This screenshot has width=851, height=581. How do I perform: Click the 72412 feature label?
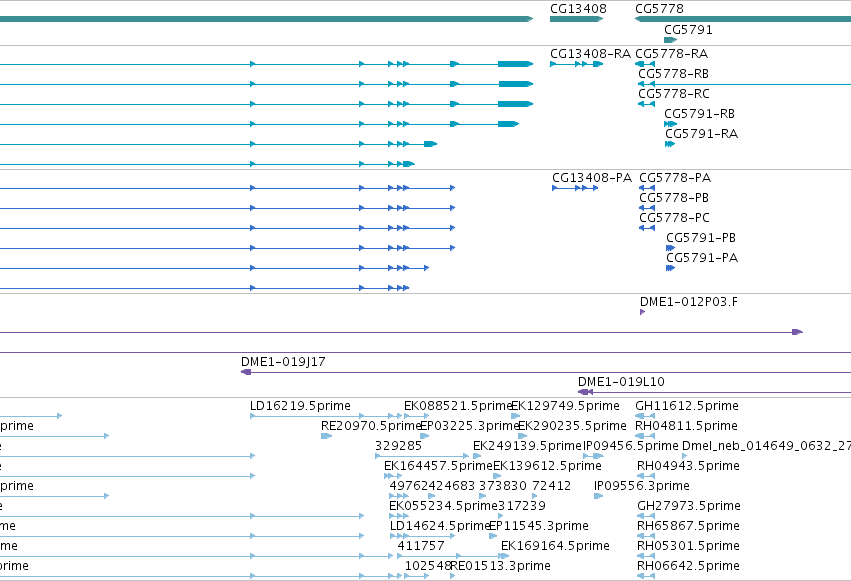pos(551,486)
